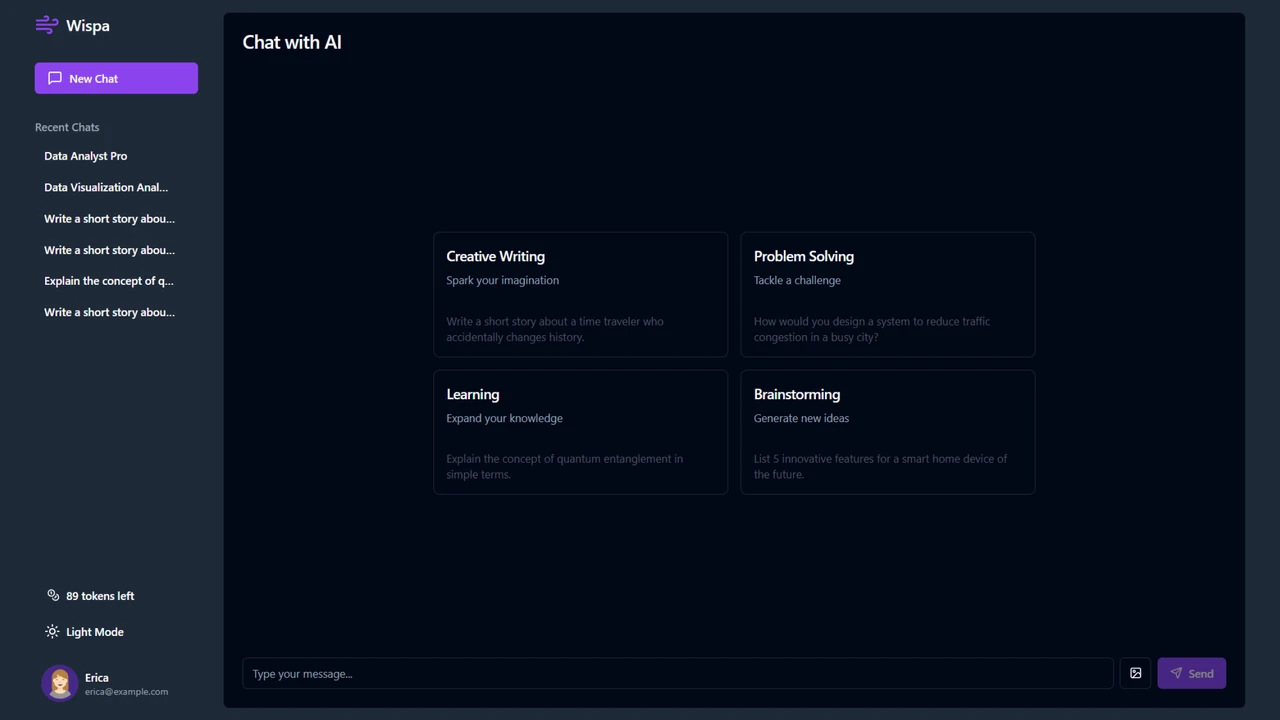Screen dimensions: 1280x720
Task: Click the Generate new ideas subtitle
Action: click(x=802, y=418)
